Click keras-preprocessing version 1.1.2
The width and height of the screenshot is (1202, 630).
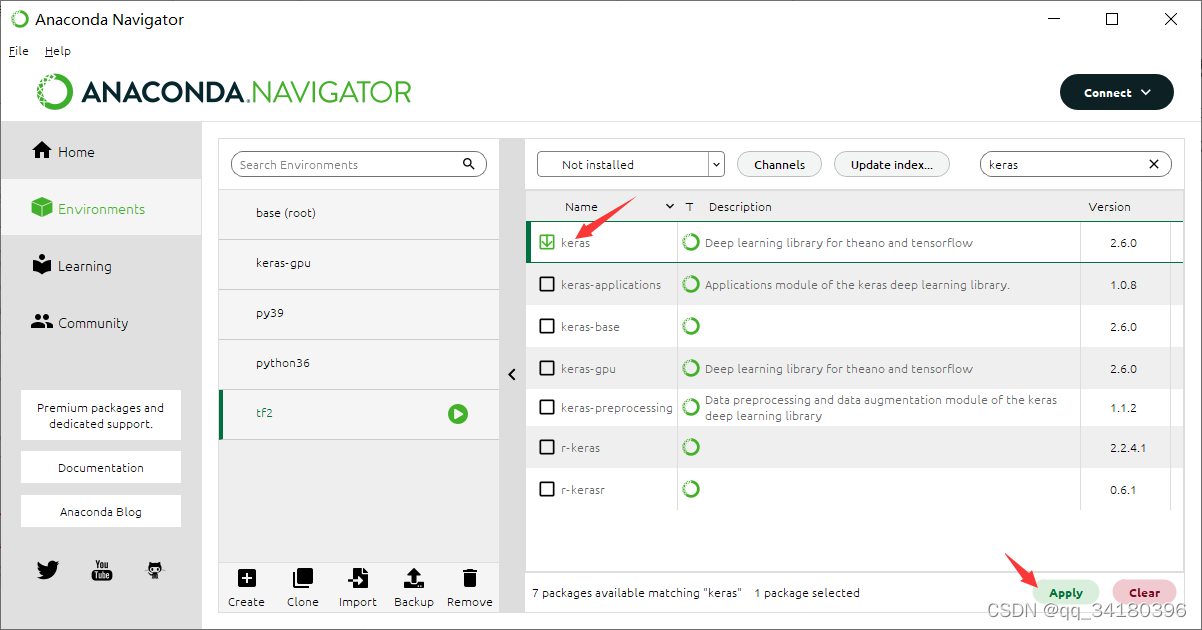1123,408
